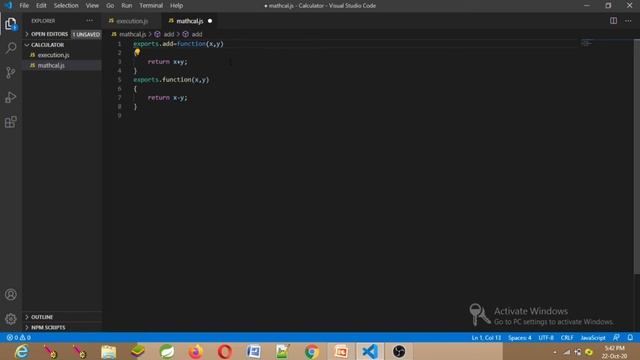Click the lightbulb code action icon
Image resolution: width=640 pixels, height=360 pixels.
137,52
